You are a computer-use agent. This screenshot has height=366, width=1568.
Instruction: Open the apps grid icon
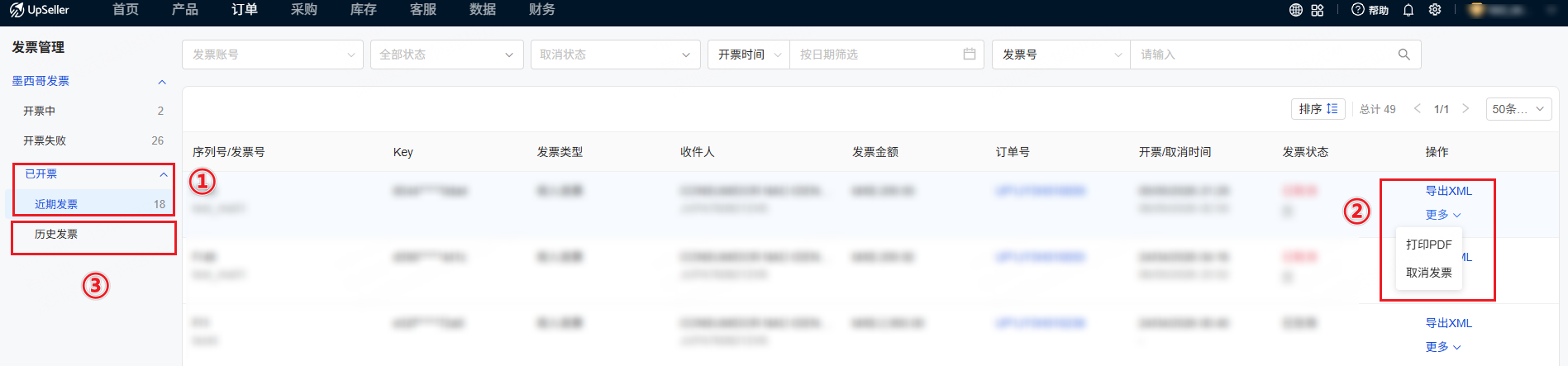tap(1318, 10)
